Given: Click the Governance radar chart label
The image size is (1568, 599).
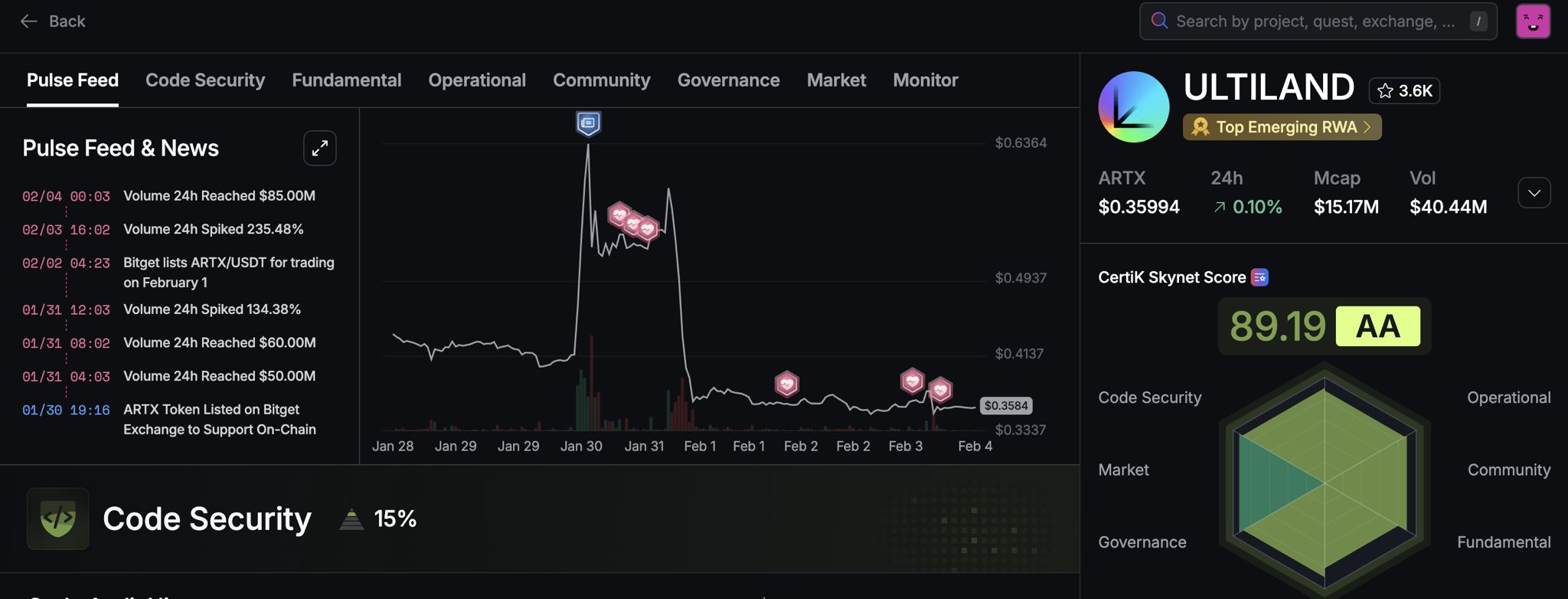Looking at the screenshot, I should click(1142, 542).
